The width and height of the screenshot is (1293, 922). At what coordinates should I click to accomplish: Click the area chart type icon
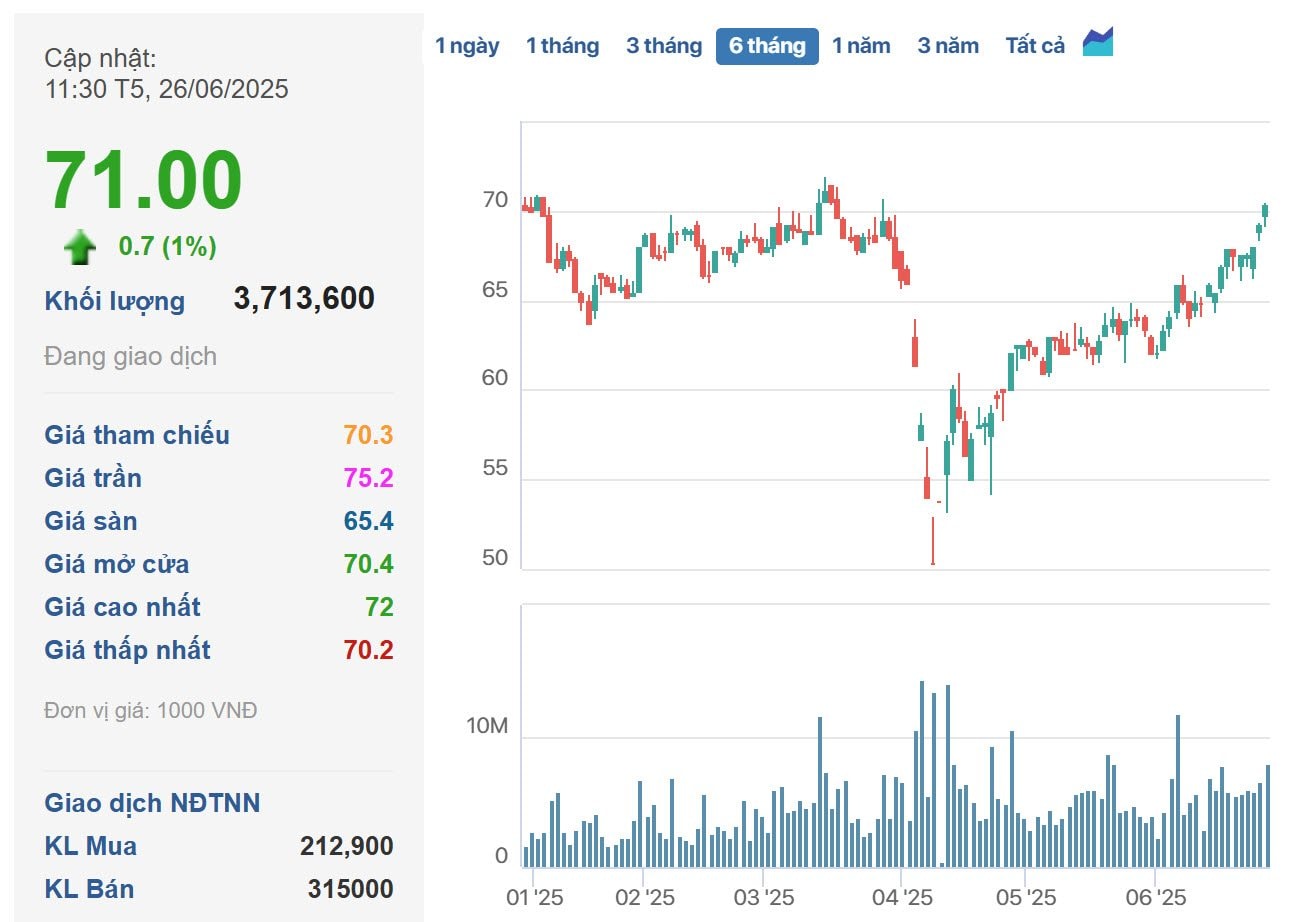[1098, 43]
